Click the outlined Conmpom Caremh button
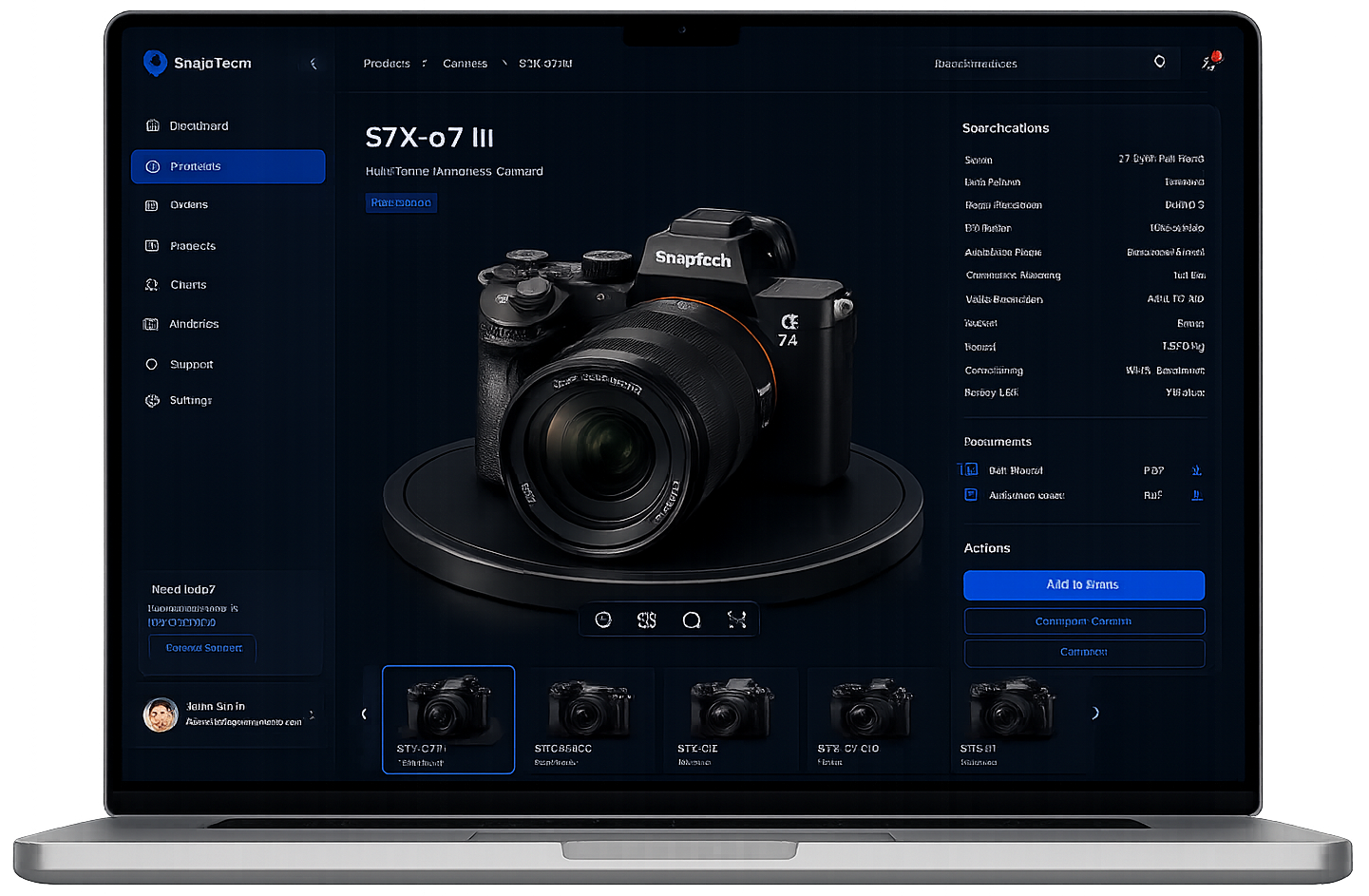 point(1084,621)
